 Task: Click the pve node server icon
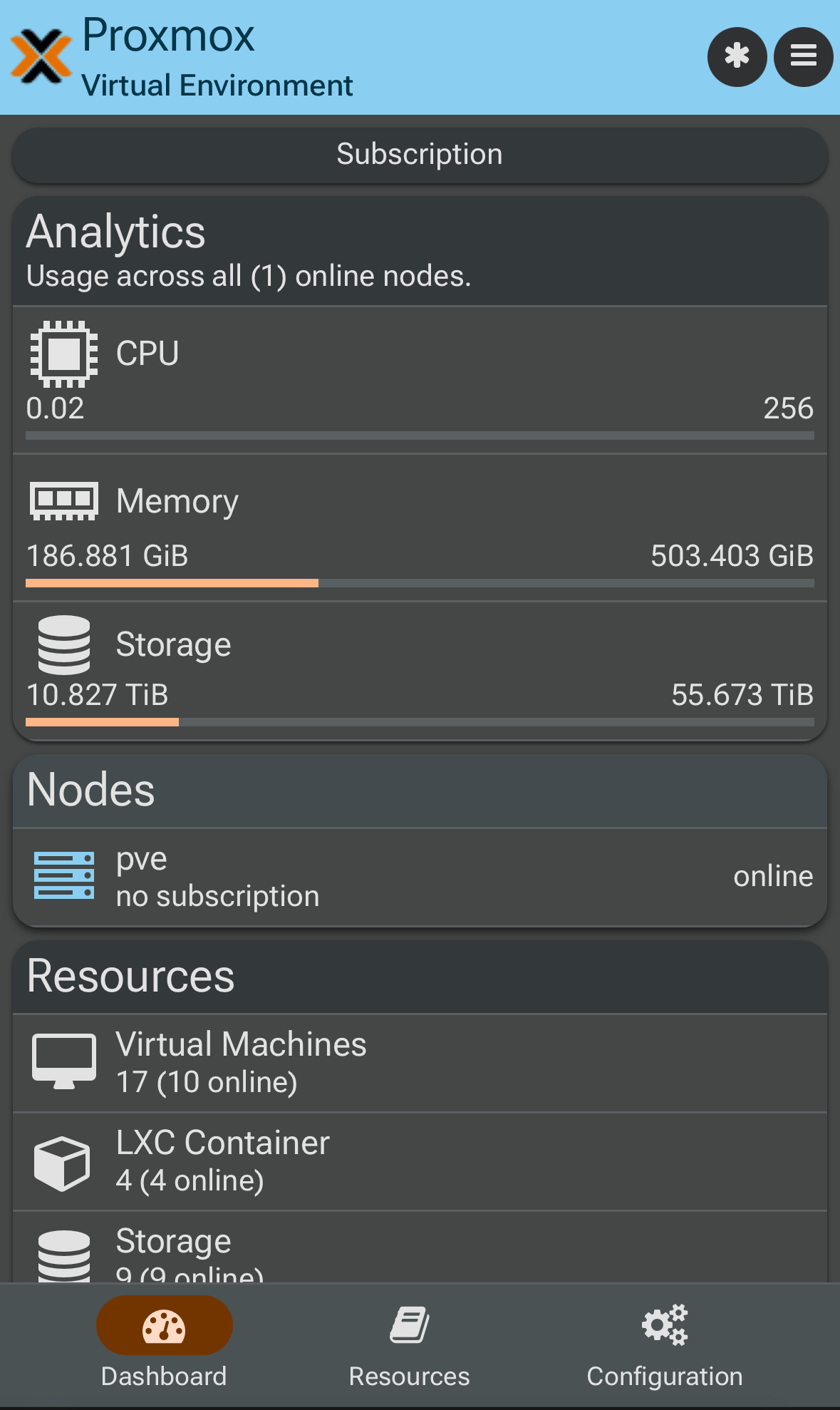coord(64,875)
